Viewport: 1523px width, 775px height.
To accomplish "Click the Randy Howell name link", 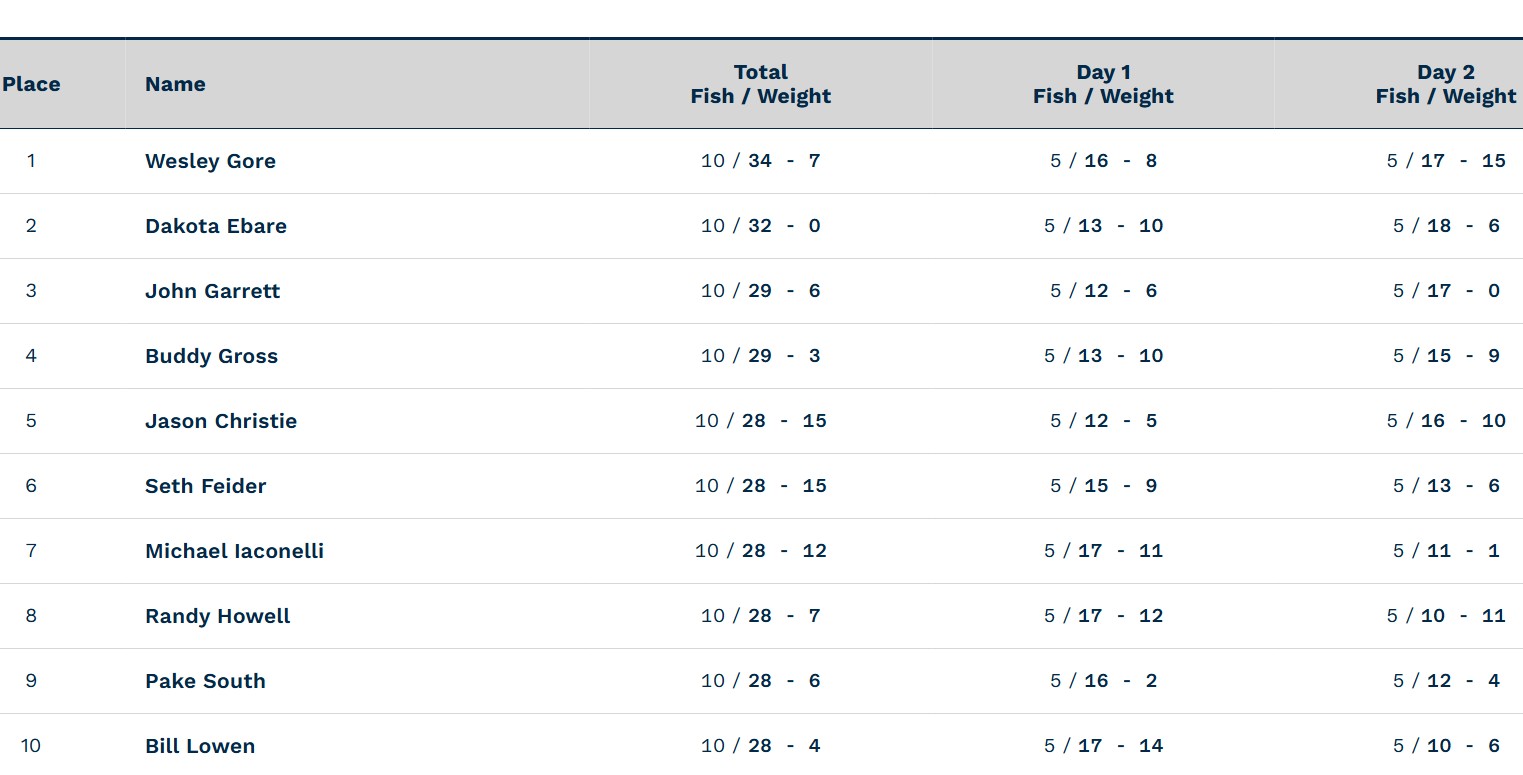I will [217, 616].
